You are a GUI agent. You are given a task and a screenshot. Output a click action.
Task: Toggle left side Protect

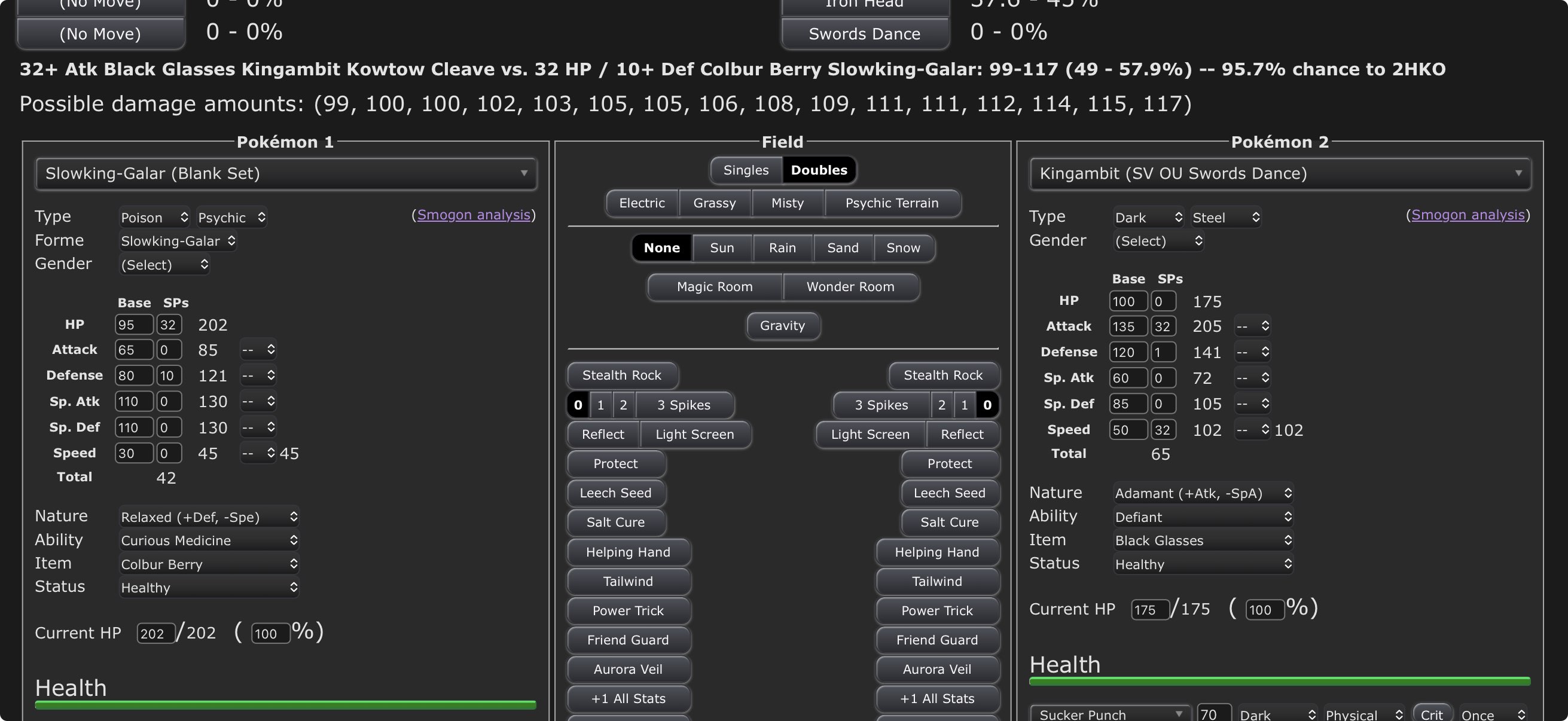615,464
